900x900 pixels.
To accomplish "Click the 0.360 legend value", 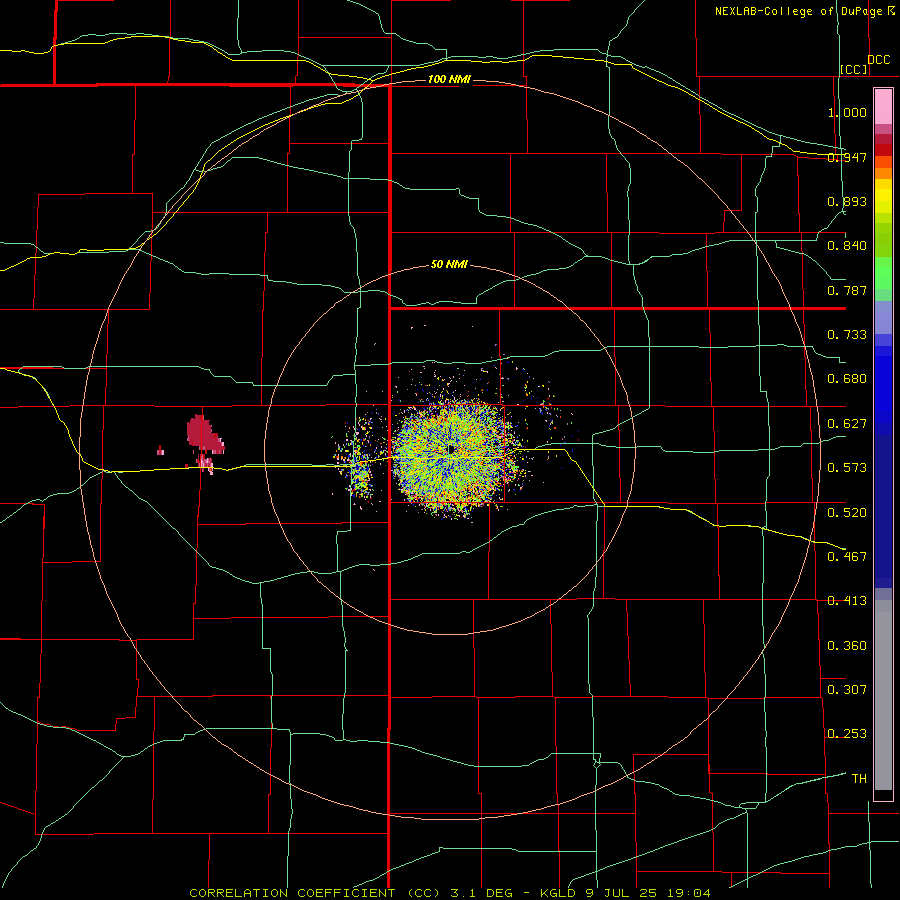I will coord(847,646).
